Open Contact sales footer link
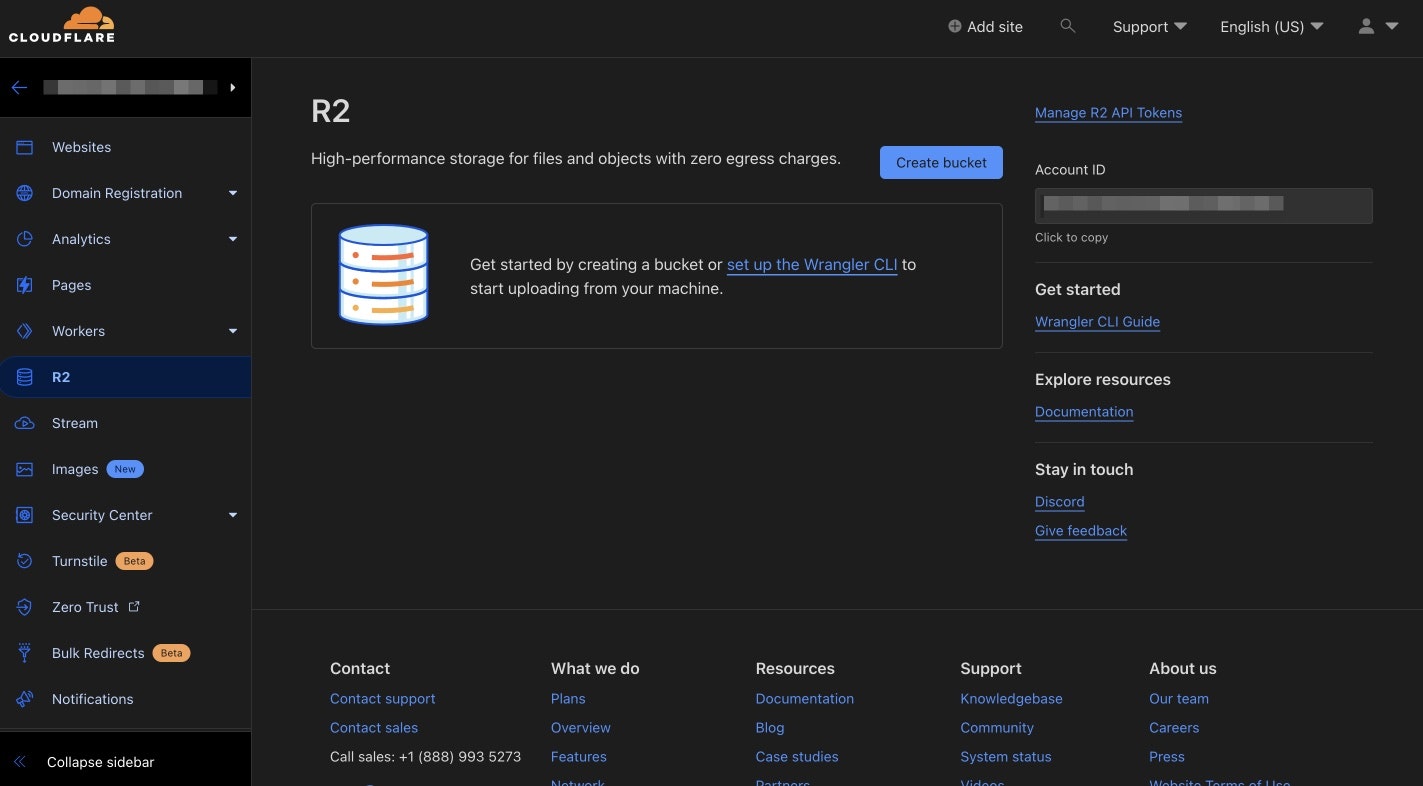This screenshot has width=1423, height=786. pyautogui.click(x=374, y=728)
